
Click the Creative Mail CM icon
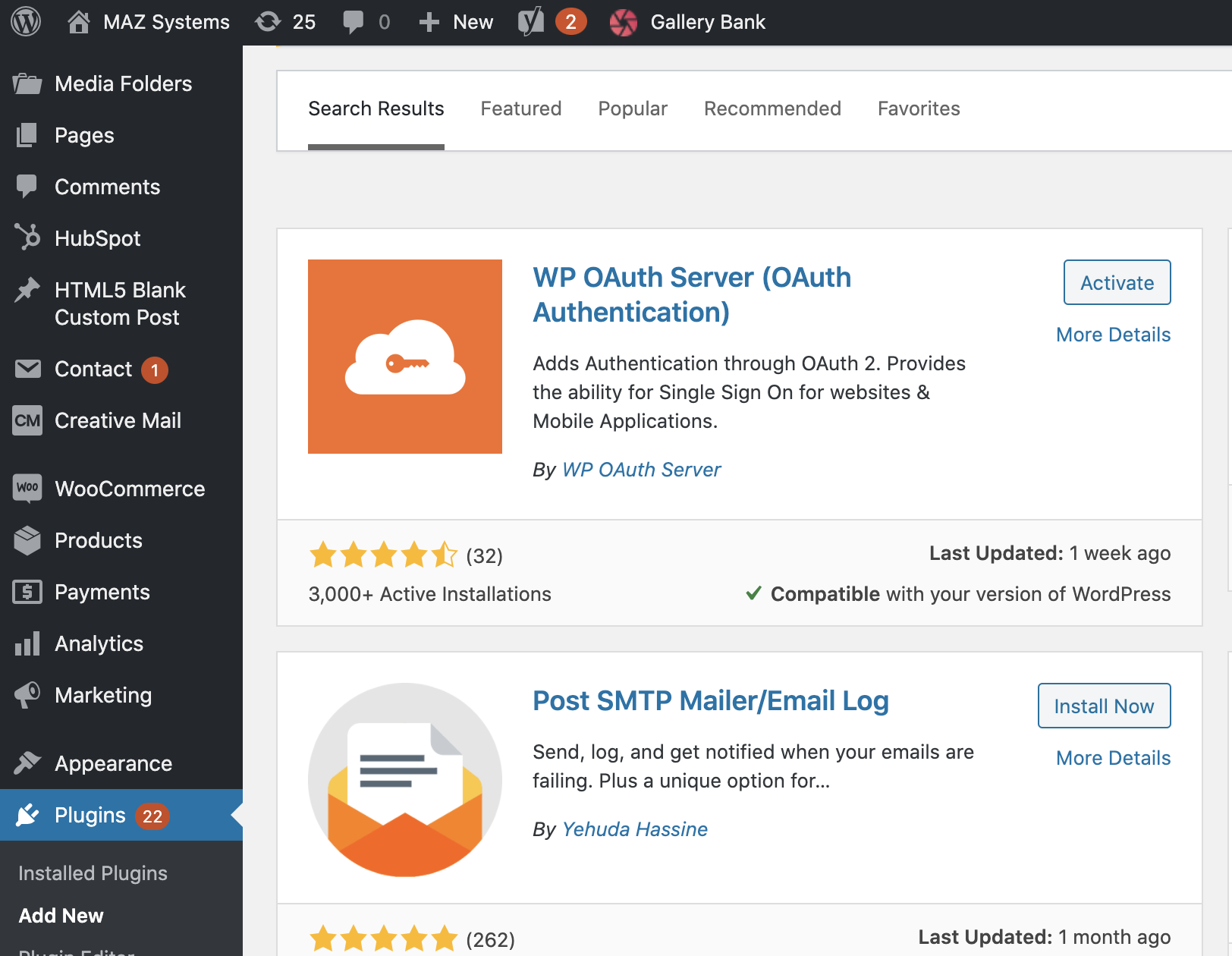[27, 420]
